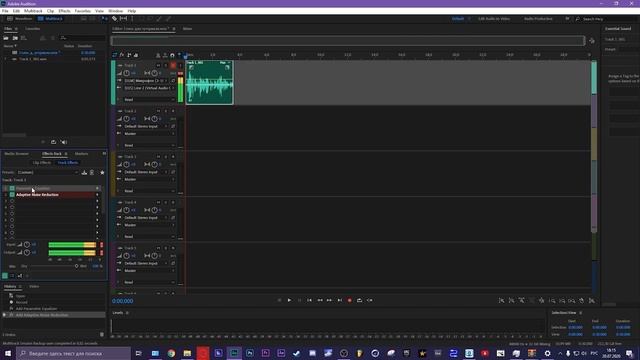Show the Sends track controls
This screenshot has width=640, height=360.
click(x=129, y=55)
